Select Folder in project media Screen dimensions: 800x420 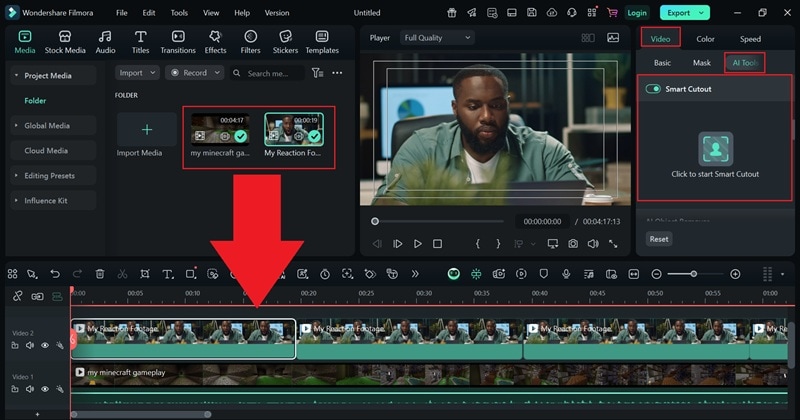coord(35,101)
